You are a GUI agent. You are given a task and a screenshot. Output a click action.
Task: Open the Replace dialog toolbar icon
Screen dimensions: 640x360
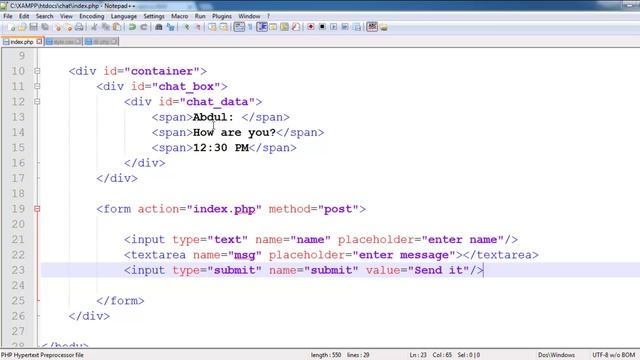pos(171,27)
